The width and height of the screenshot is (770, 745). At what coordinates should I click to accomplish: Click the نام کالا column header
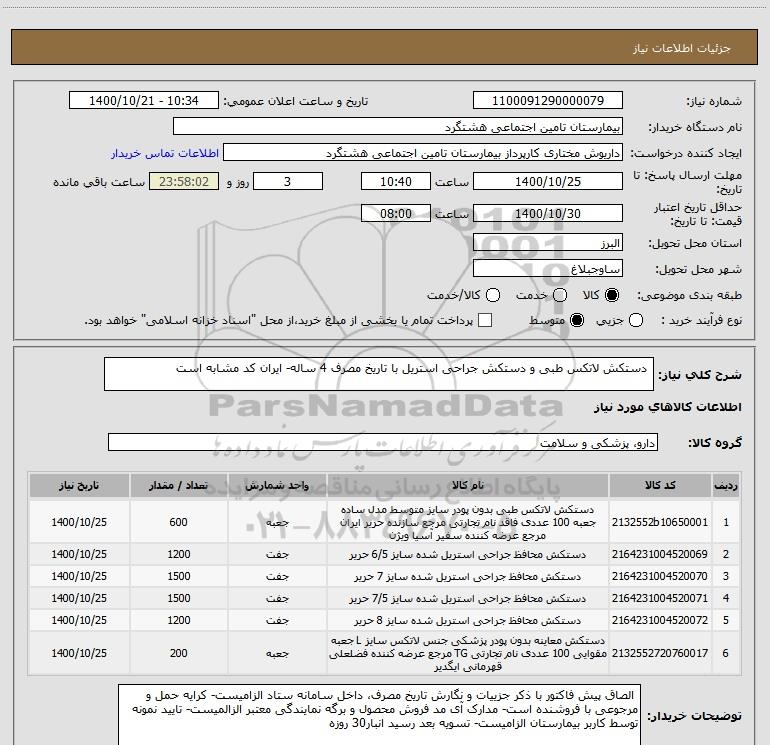468,486
